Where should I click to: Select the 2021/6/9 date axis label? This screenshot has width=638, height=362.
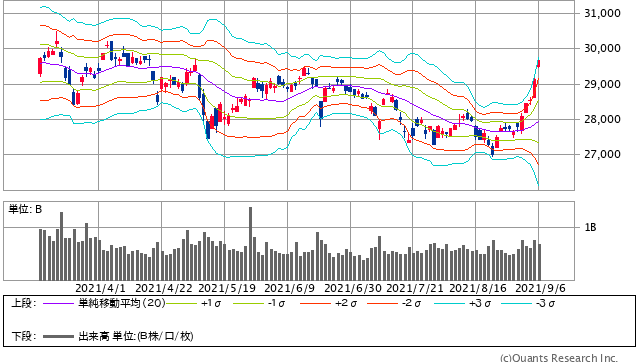point(289,288)
